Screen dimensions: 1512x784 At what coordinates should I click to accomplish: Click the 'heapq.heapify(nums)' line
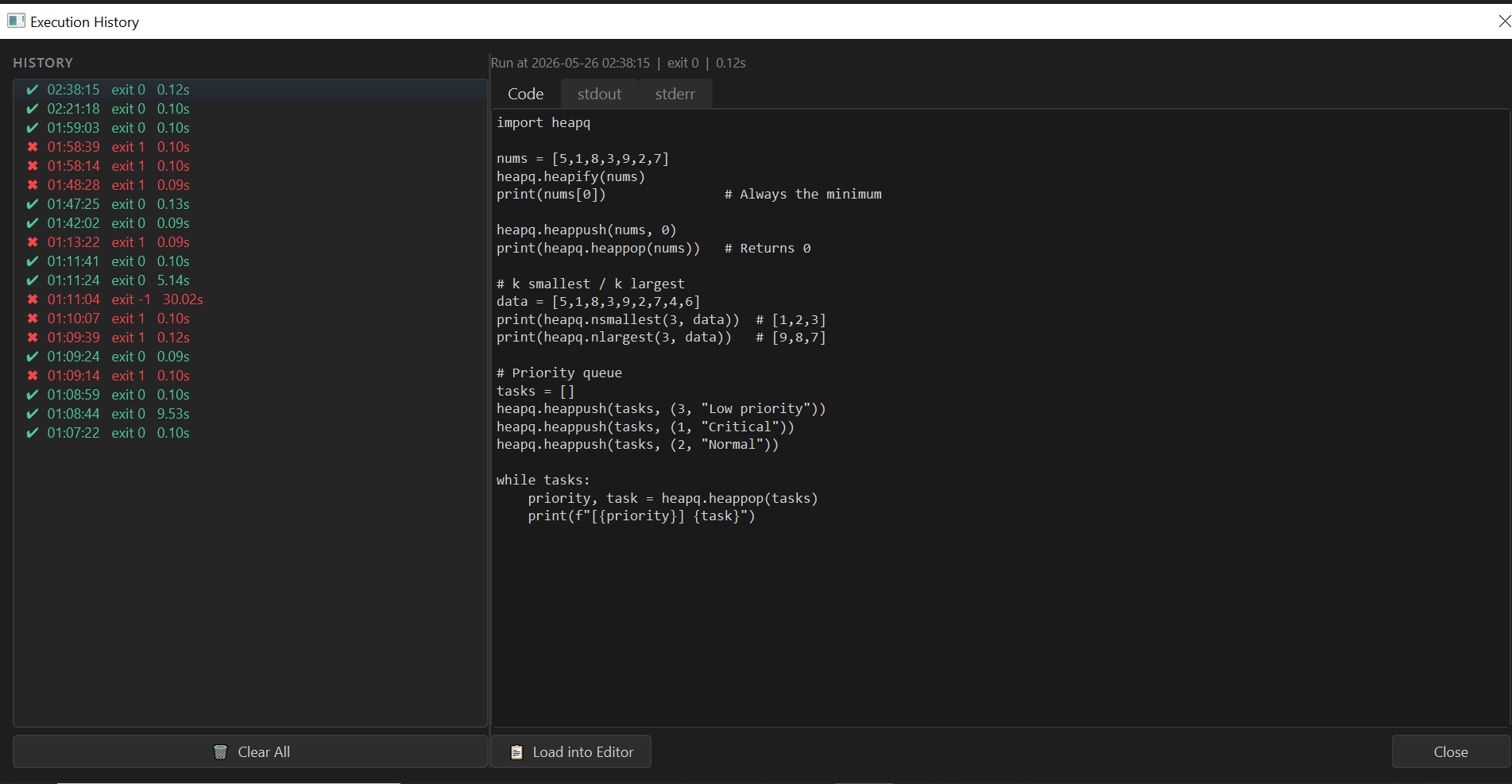pos(570,176)
